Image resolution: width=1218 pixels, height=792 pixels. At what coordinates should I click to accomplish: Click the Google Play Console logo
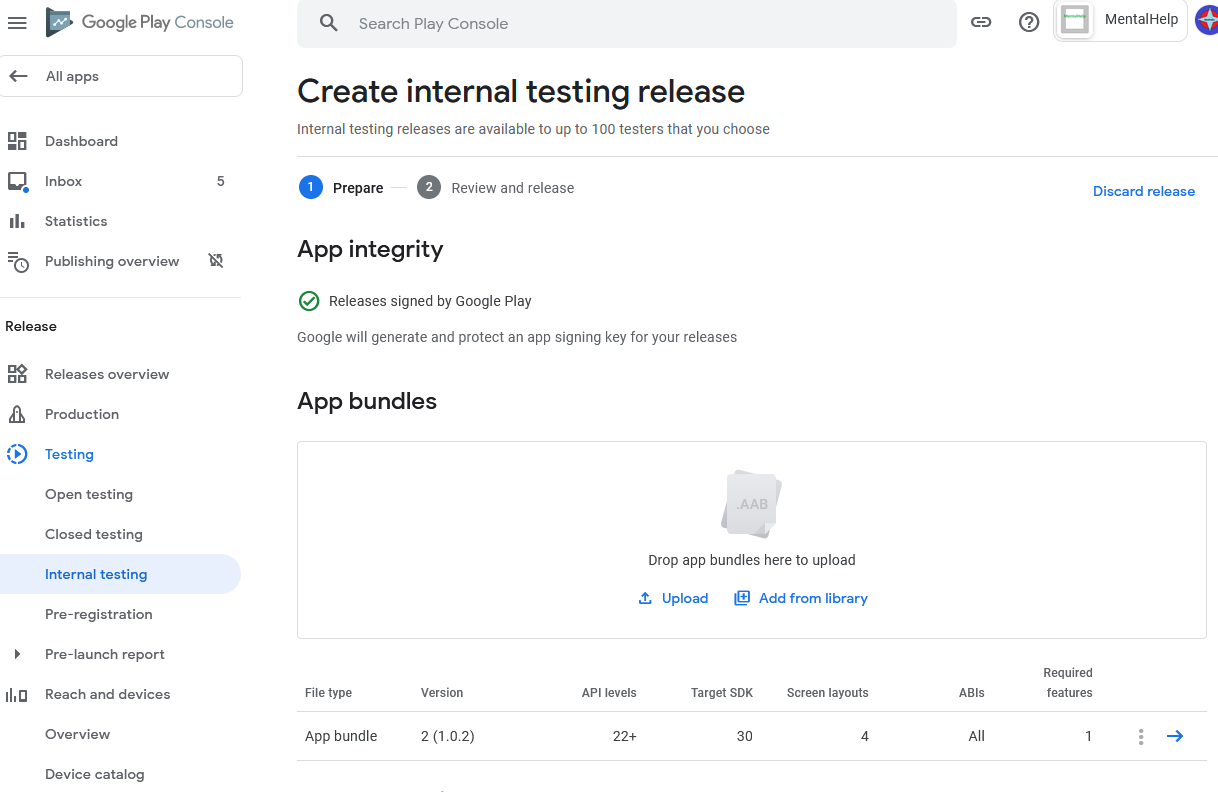[140, 22]
